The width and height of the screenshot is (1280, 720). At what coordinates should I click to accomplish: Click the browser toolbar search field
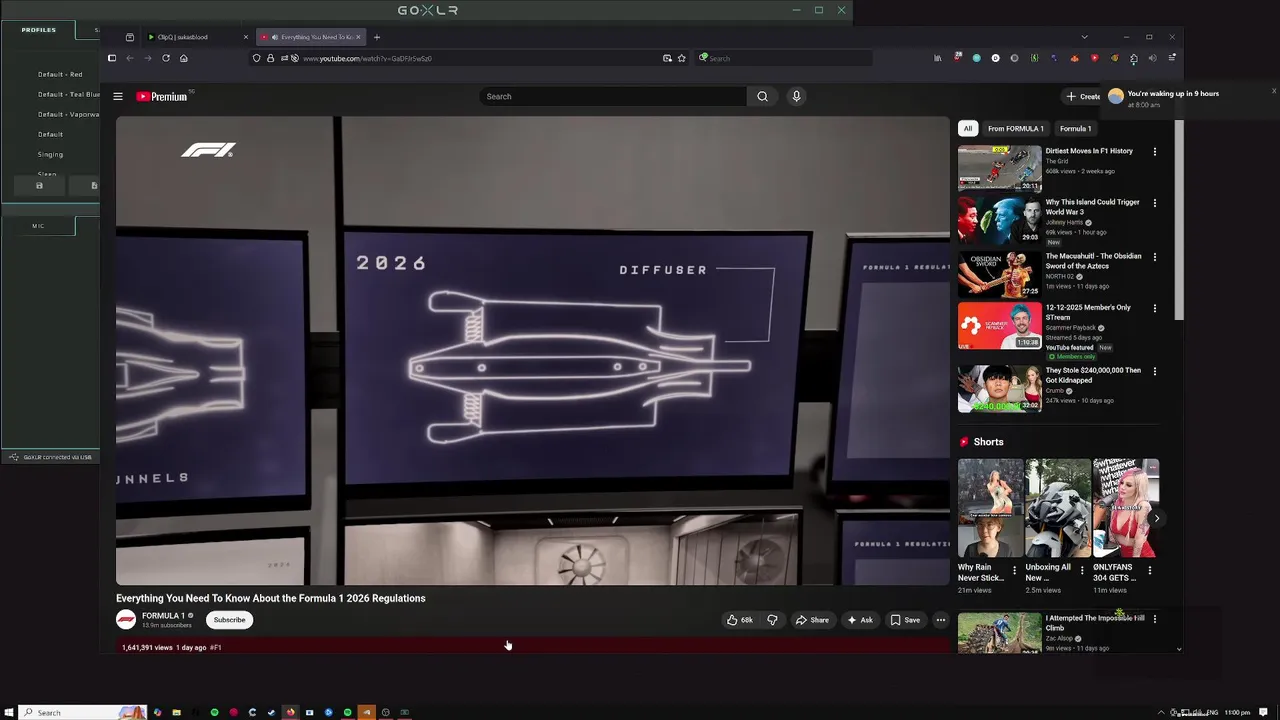pyautogui.click(x=783, y=58)
